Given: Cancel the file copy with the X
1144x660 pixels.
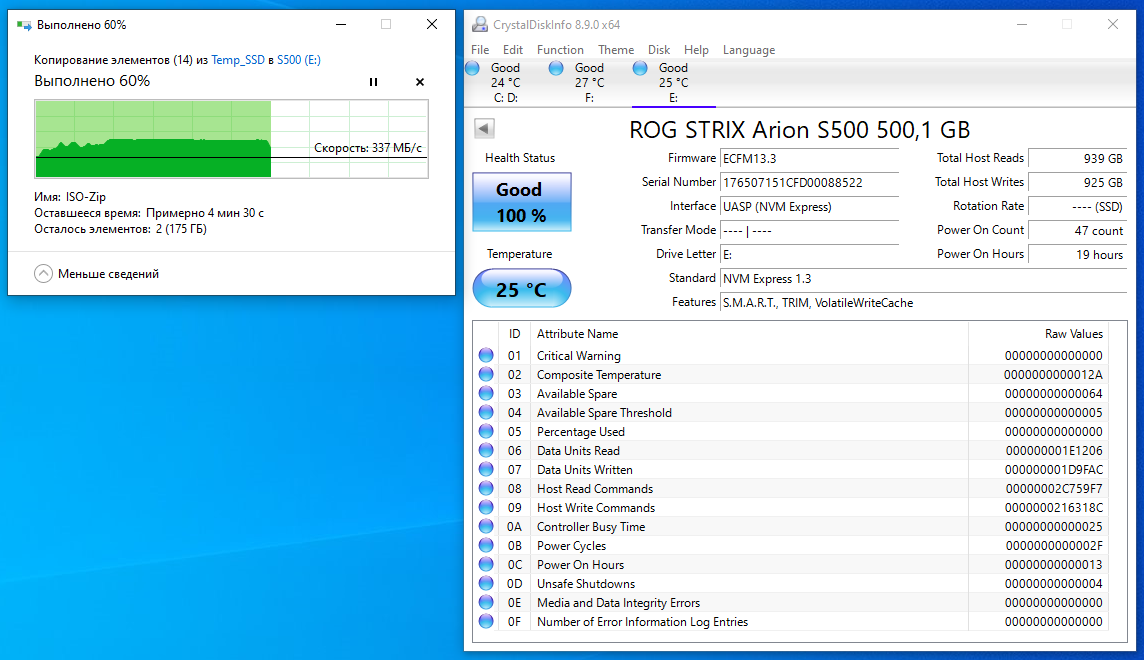Looking at the screenshot, I should pos(420,82).
